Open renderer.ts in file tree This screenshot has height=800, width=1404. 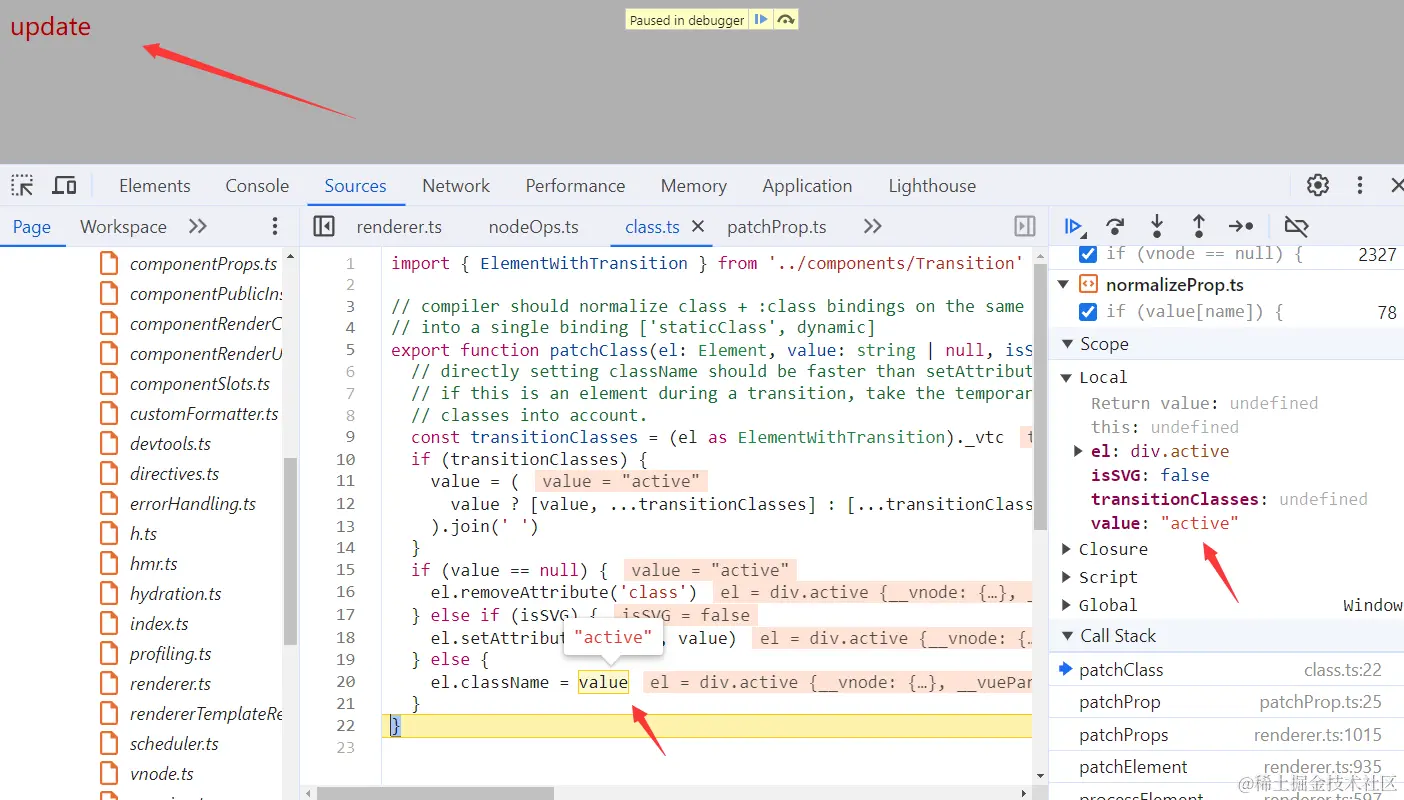pyautogui.click(x=170, y=684)
